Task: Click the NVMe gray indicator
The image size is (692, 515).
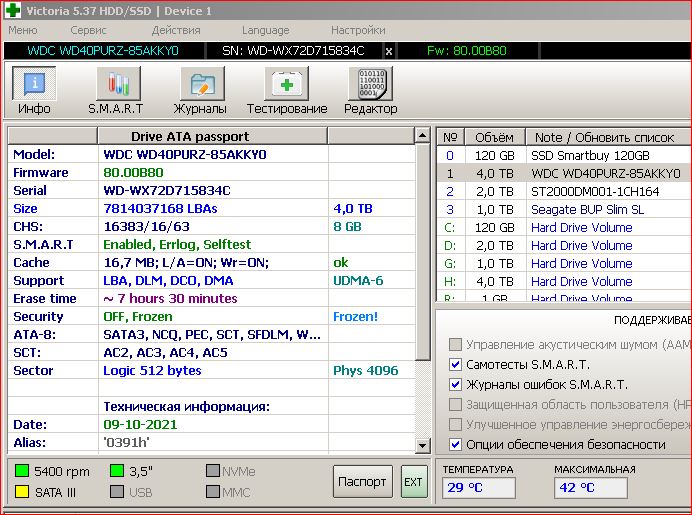Action: pyautogui.click(x=213, y=470)
